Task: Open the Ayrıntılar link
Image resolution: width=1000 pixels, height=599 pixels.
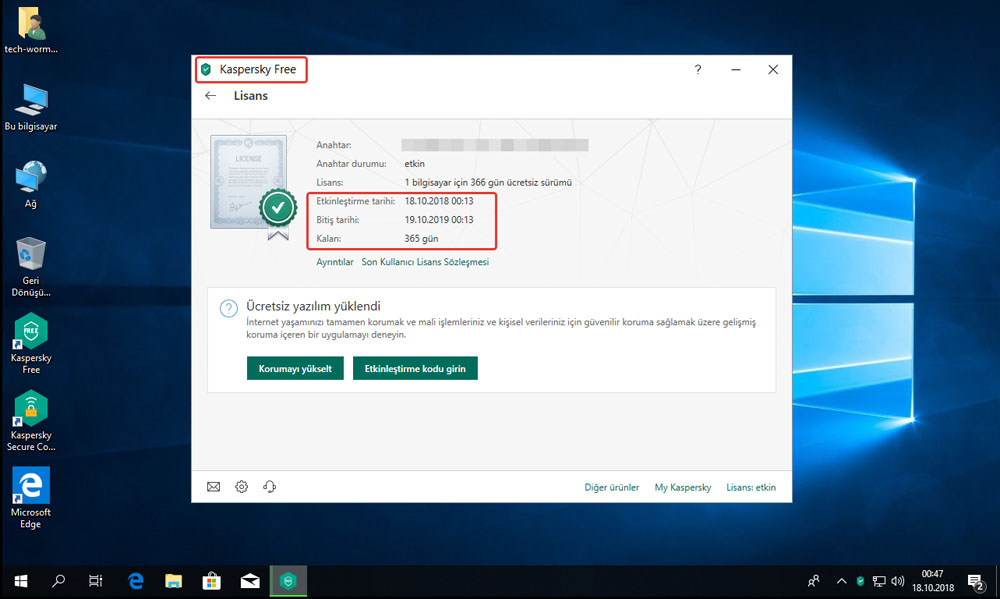Action: coord(335,262)
